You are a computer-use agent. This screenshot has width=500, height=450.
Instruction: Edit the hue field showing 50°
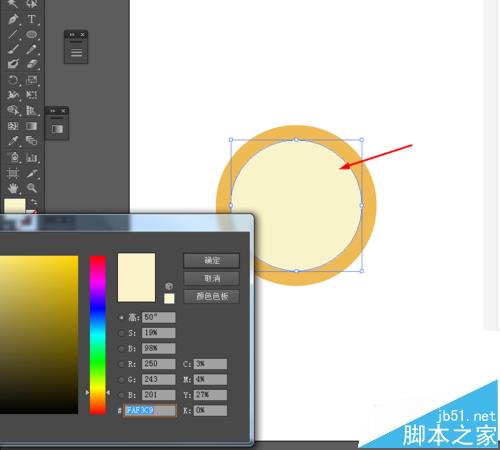click(159, 317)
